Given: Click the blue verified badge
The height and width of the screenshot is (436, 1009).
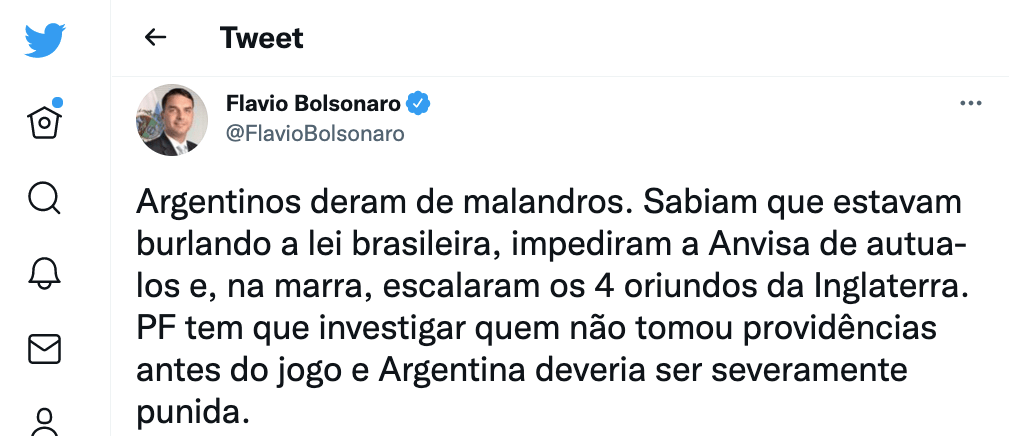Looking at the screenshot, I should pos(418,104).
